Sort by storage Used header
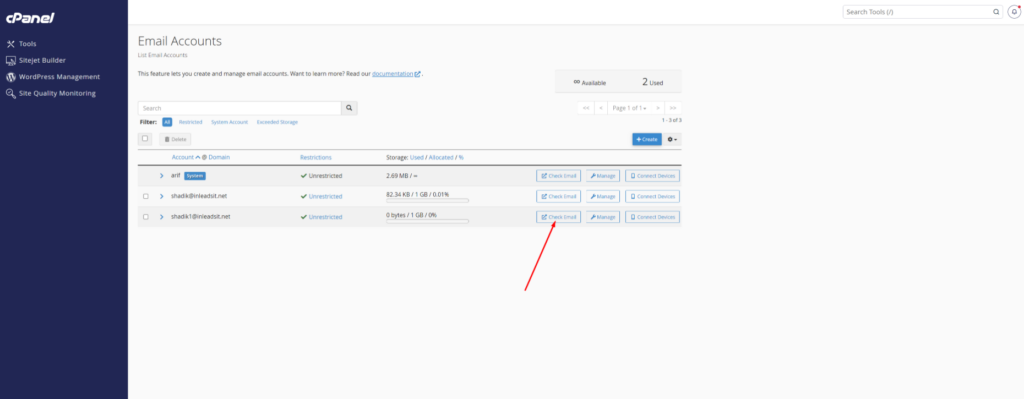1024x399 pixels. [x=417, y=157]
